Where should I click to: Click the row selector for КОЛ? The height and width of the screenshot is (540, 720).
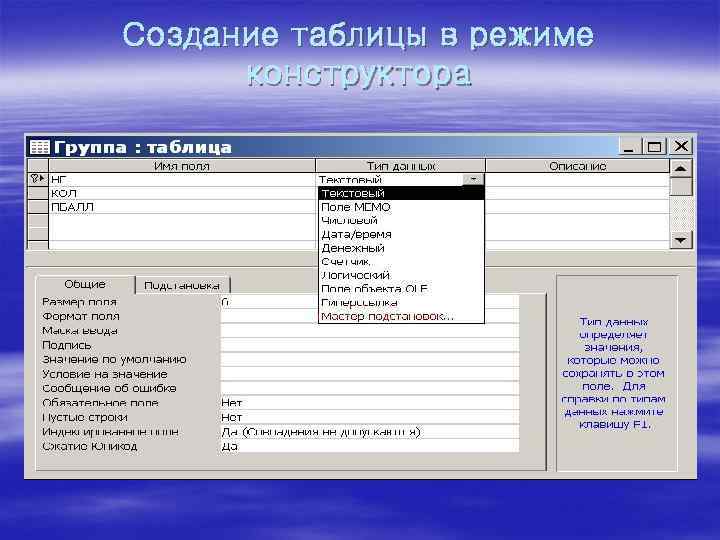38,193
